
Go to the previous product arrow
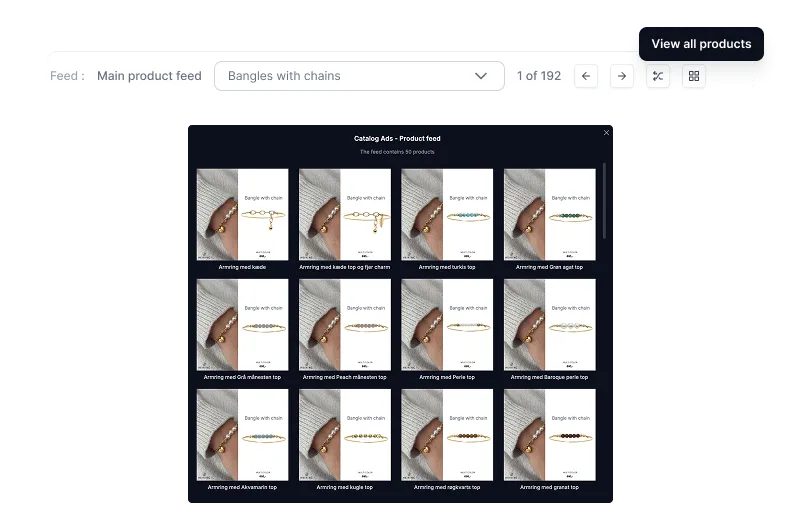point(586,76)
